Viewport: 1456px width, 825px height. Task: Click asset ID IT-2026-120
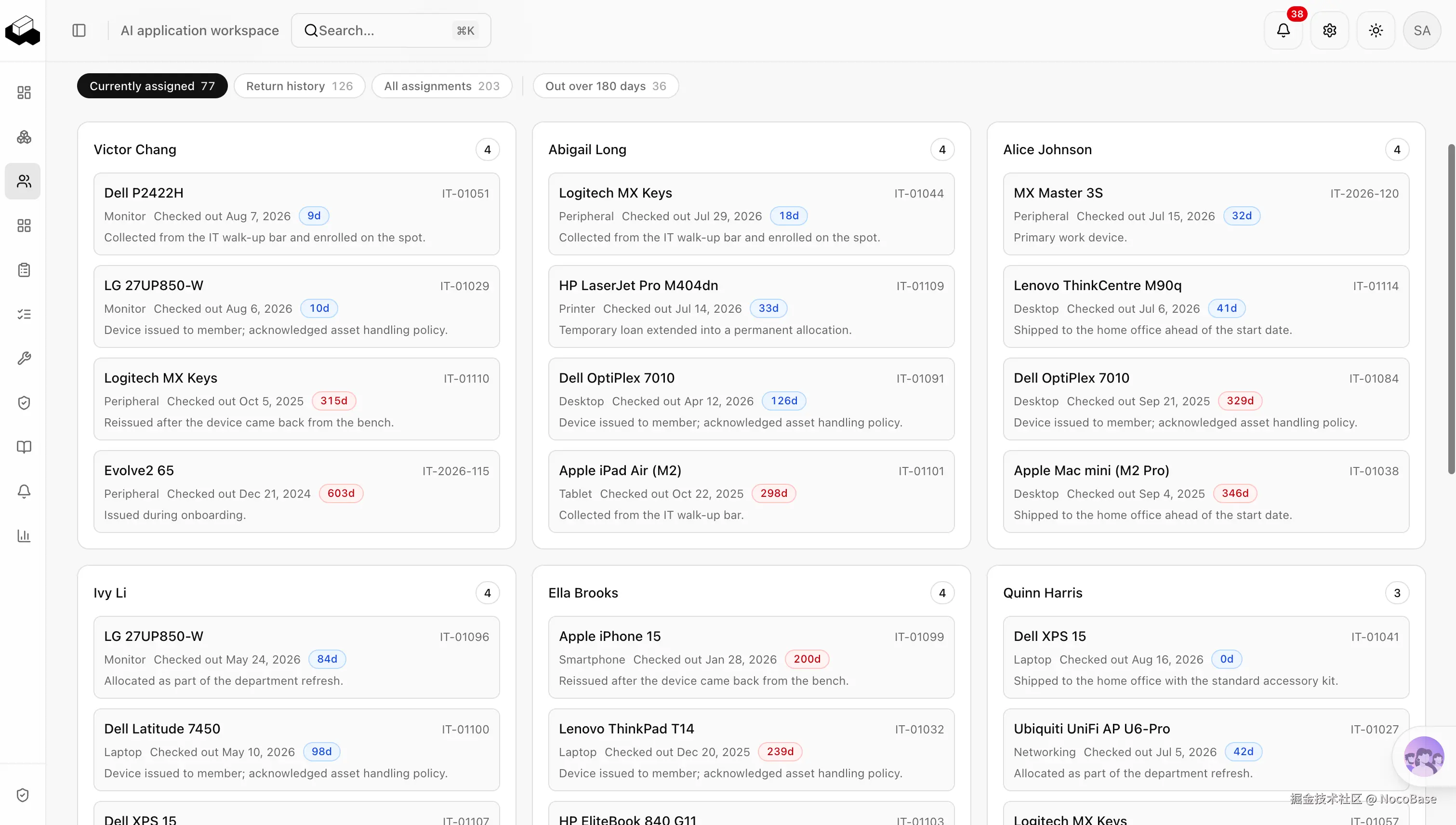point(1365,194)
